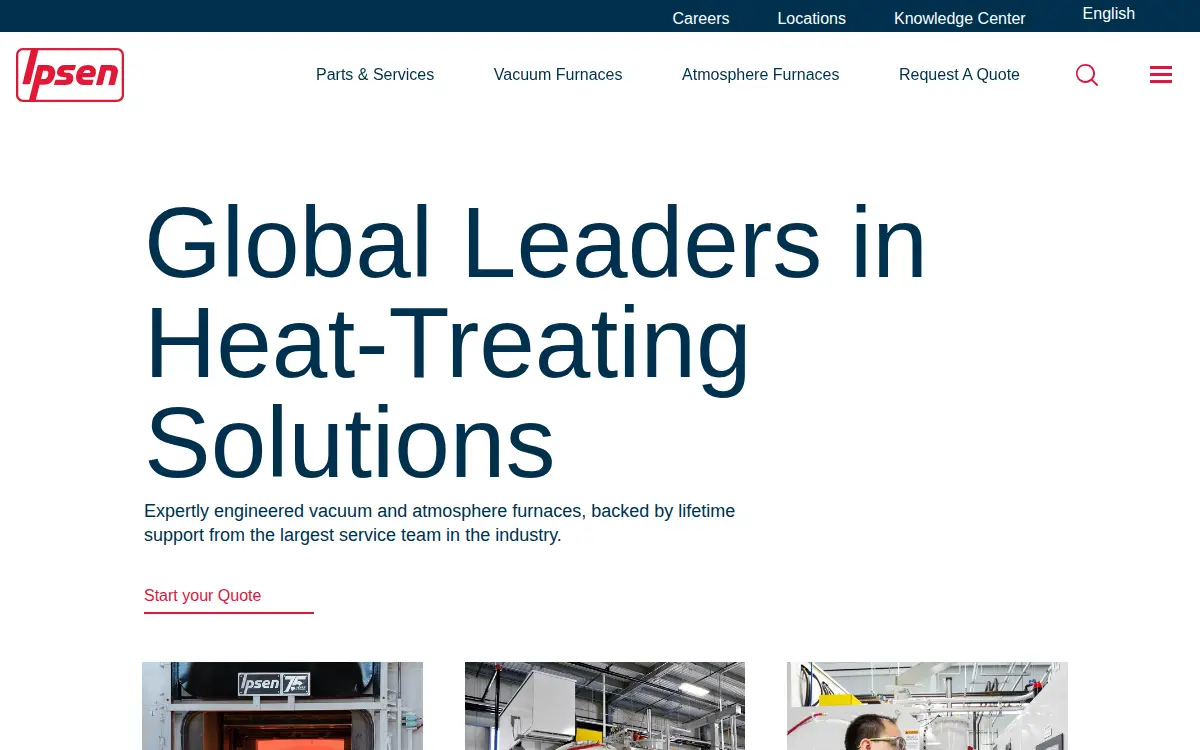Click the Expertly engineered vacuum furnaces paragraph
1200x750 pixels.
(440, 523)
